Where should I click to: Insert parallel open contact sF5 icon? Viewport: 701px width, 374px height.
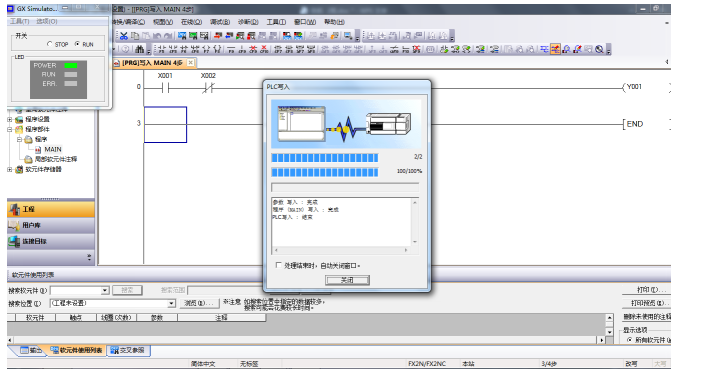click(x=173, y=49)
